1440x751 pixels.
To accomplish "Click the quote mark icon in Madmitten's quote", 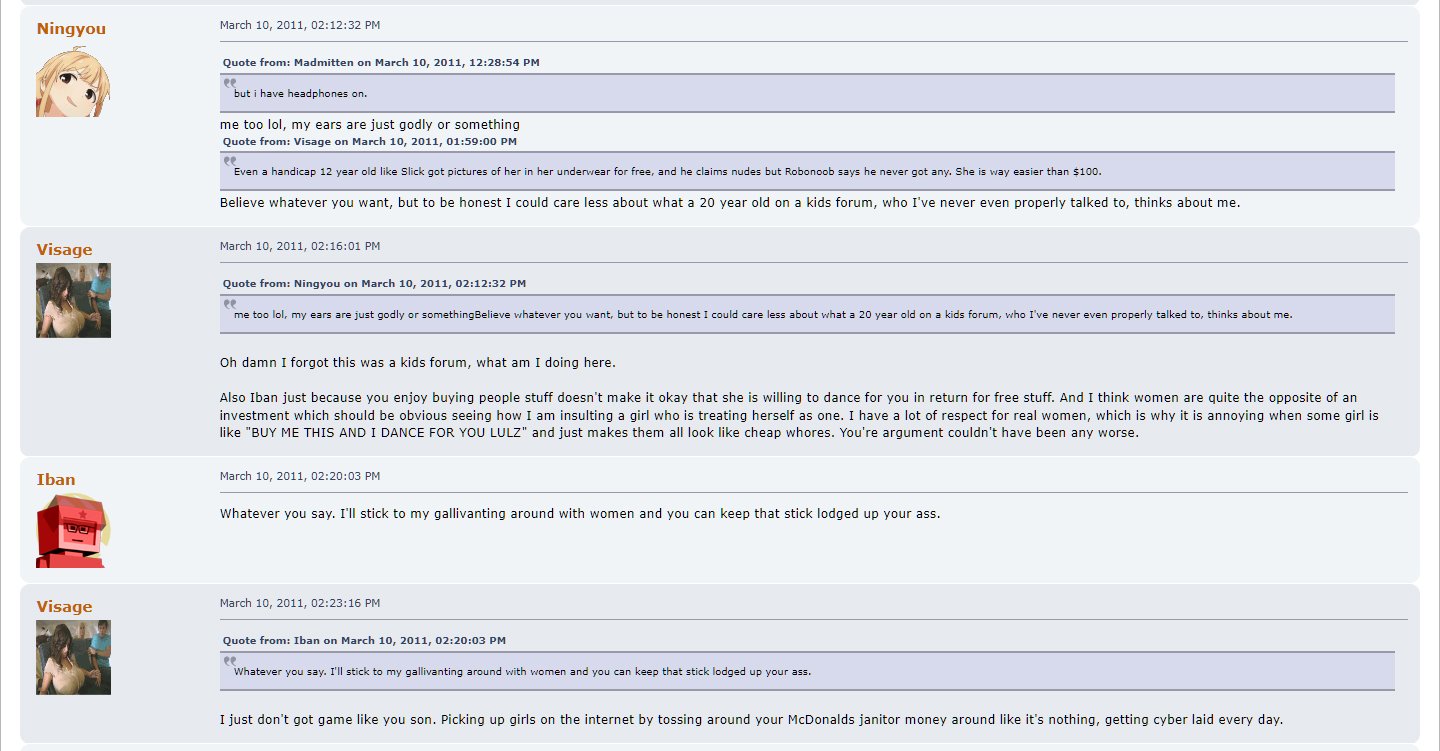I will pos(230,83).
